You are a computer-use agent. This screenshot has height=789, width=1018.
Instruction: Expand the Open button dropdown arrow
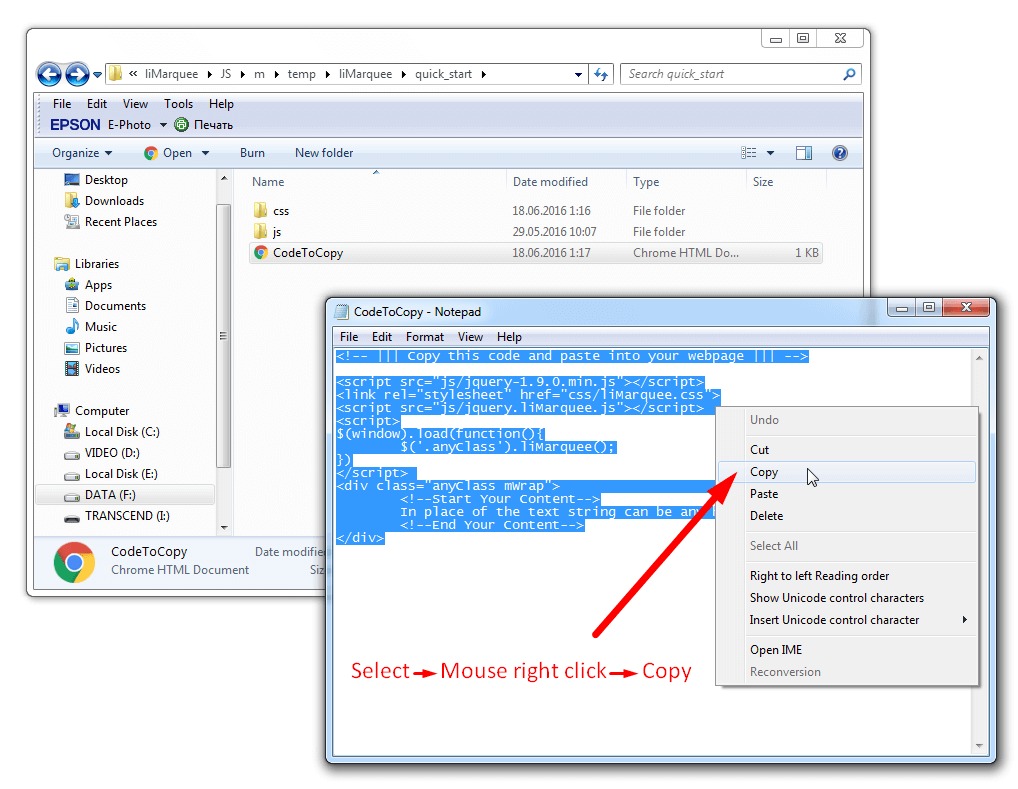(206, 153)
